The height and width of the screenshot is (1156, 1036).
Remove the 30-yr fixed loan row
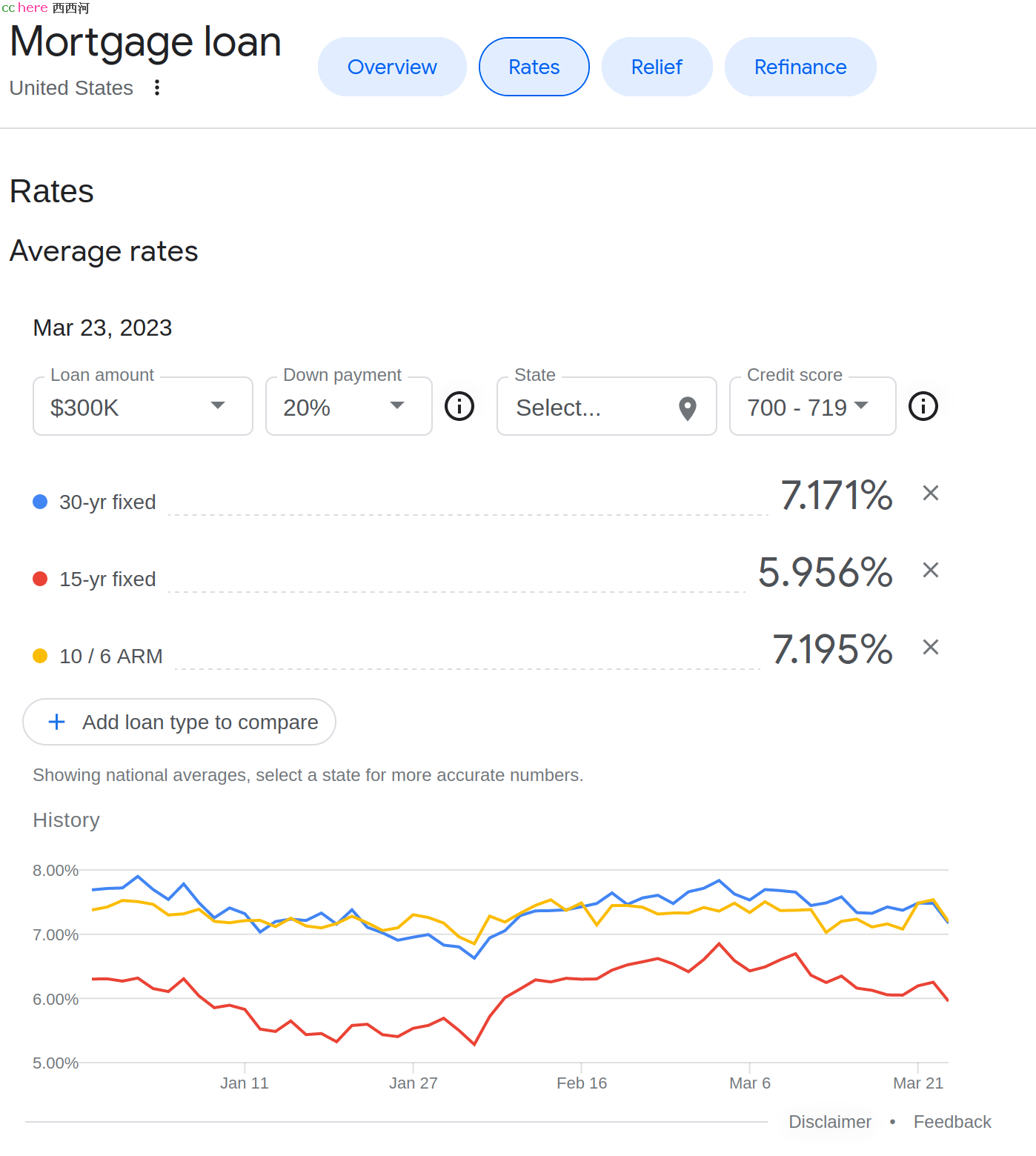[x=931, y=493]
